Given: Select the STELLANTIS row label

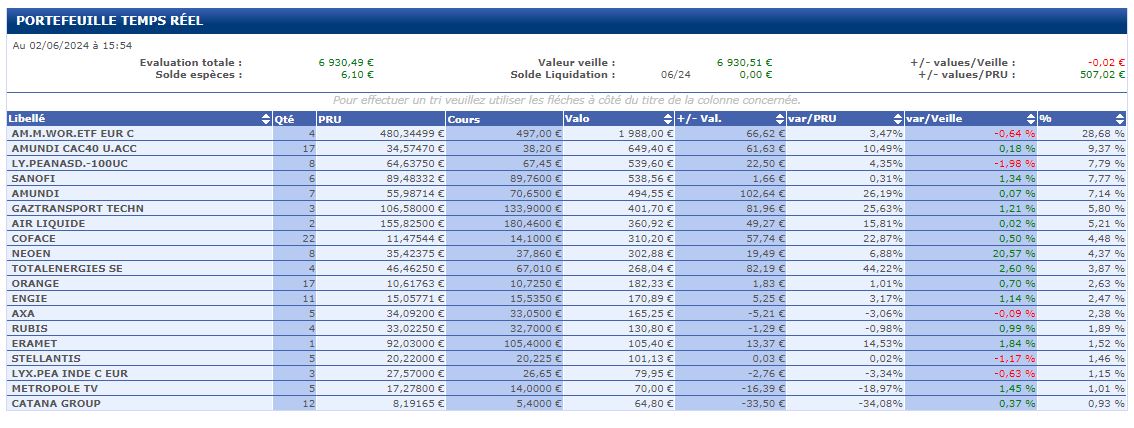Looking at the screenshot, I should click(46, 359).
